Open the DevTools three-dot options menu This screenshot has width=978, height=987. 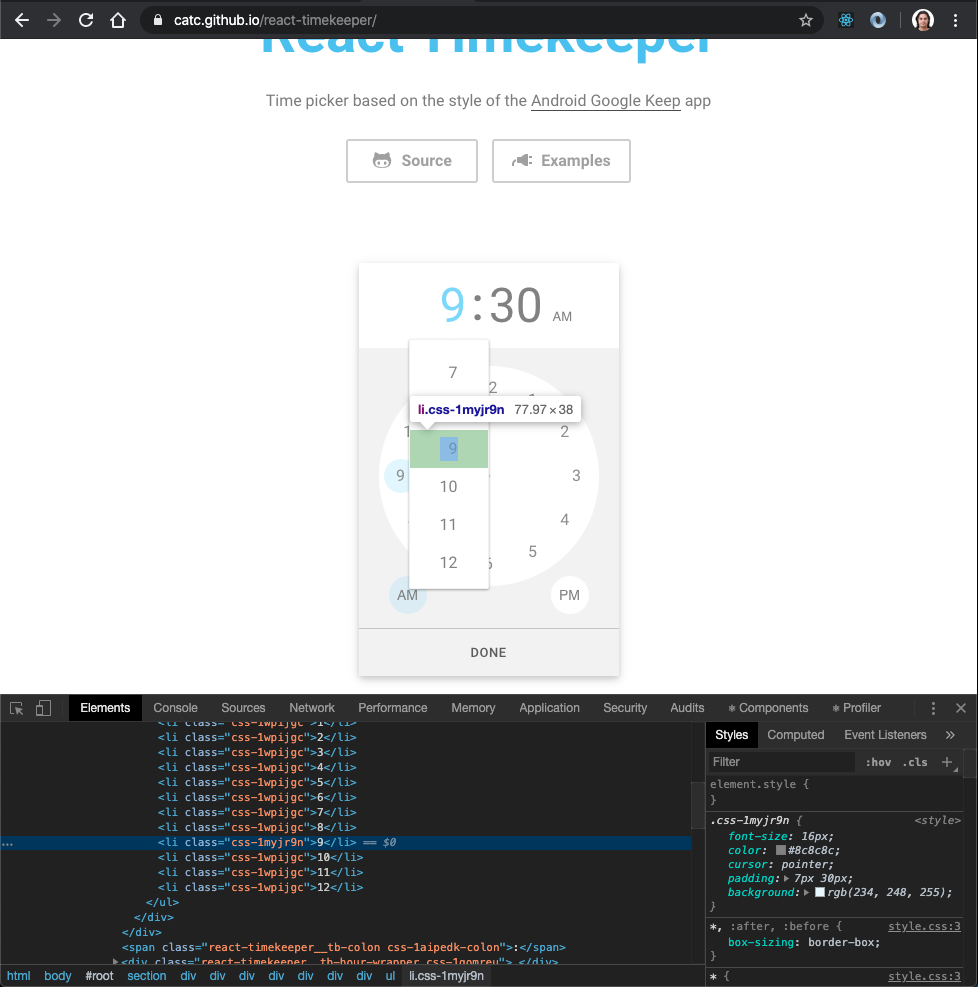933,707
